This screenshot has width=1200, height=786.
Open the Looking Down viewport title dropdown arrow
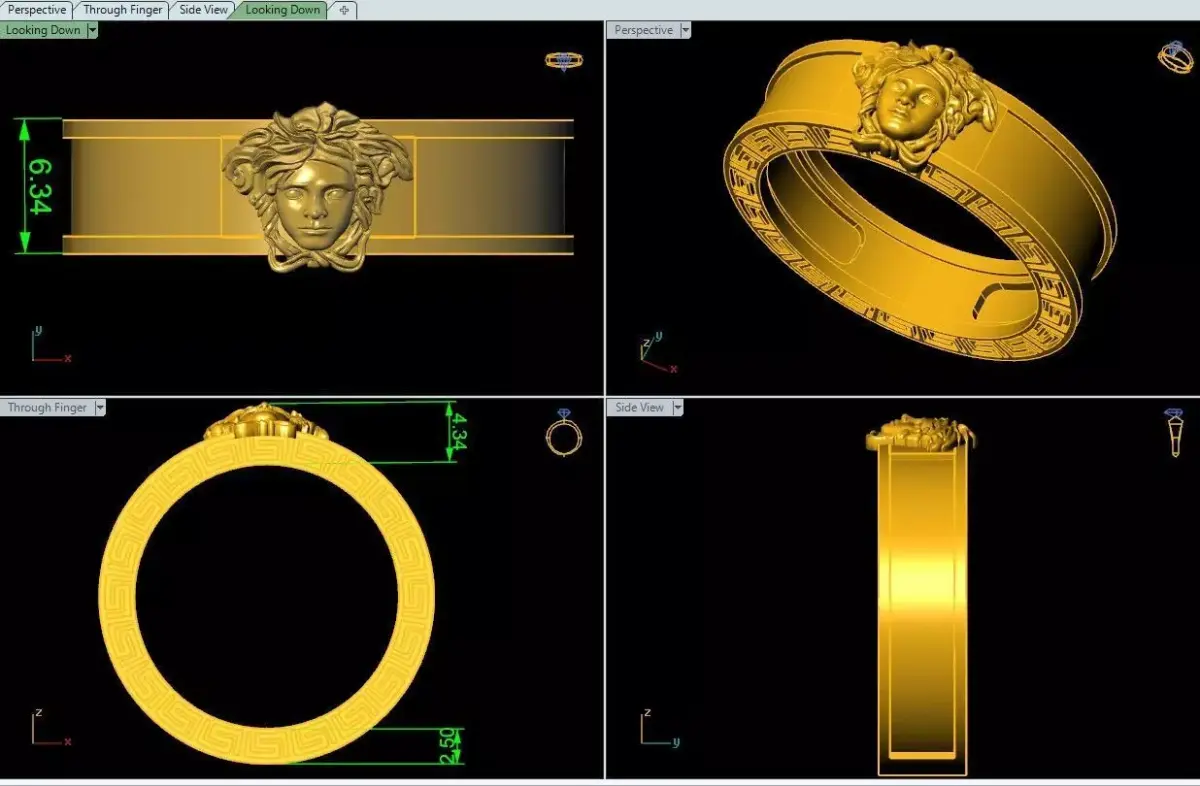pyautogui.click(x=92, y=30)
